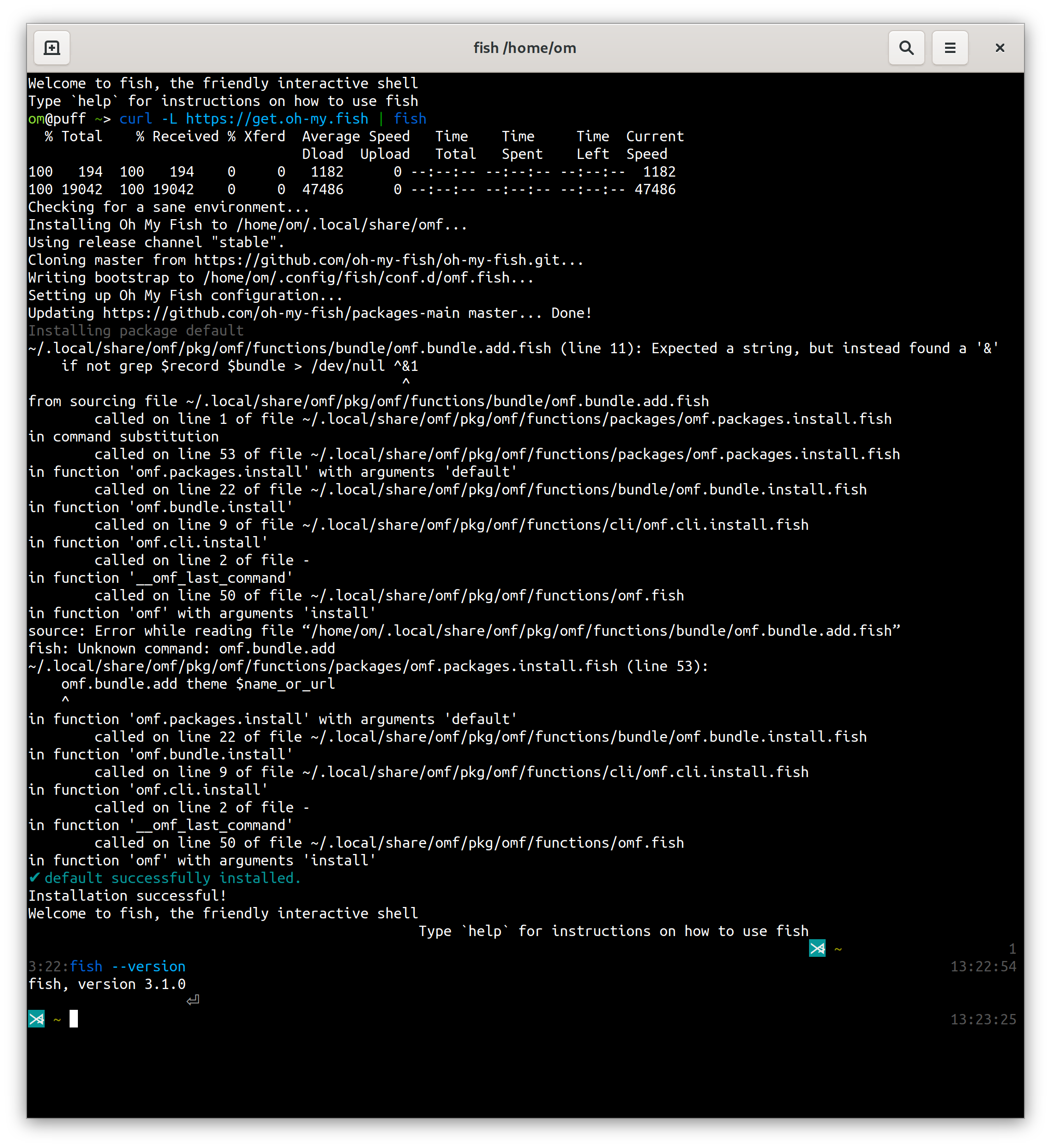
Task: Click the green checkmark before default installed
Action: 34,877
